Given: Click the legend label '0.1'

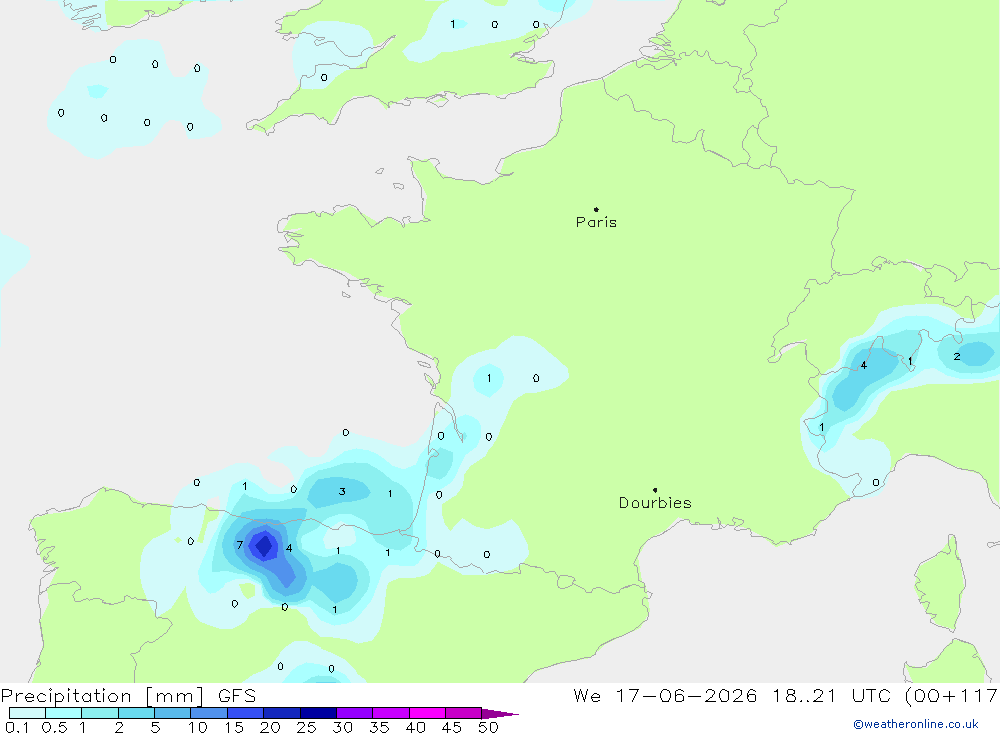Looking at the screenshot, I should (17, 727).
